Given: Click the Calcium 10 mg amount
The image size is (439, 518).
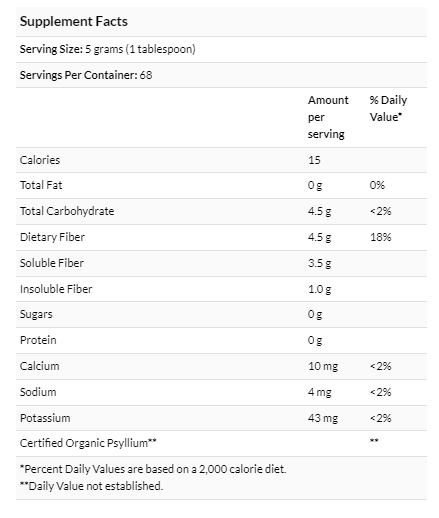Looking at the screenshot, I should pos(323,366).
